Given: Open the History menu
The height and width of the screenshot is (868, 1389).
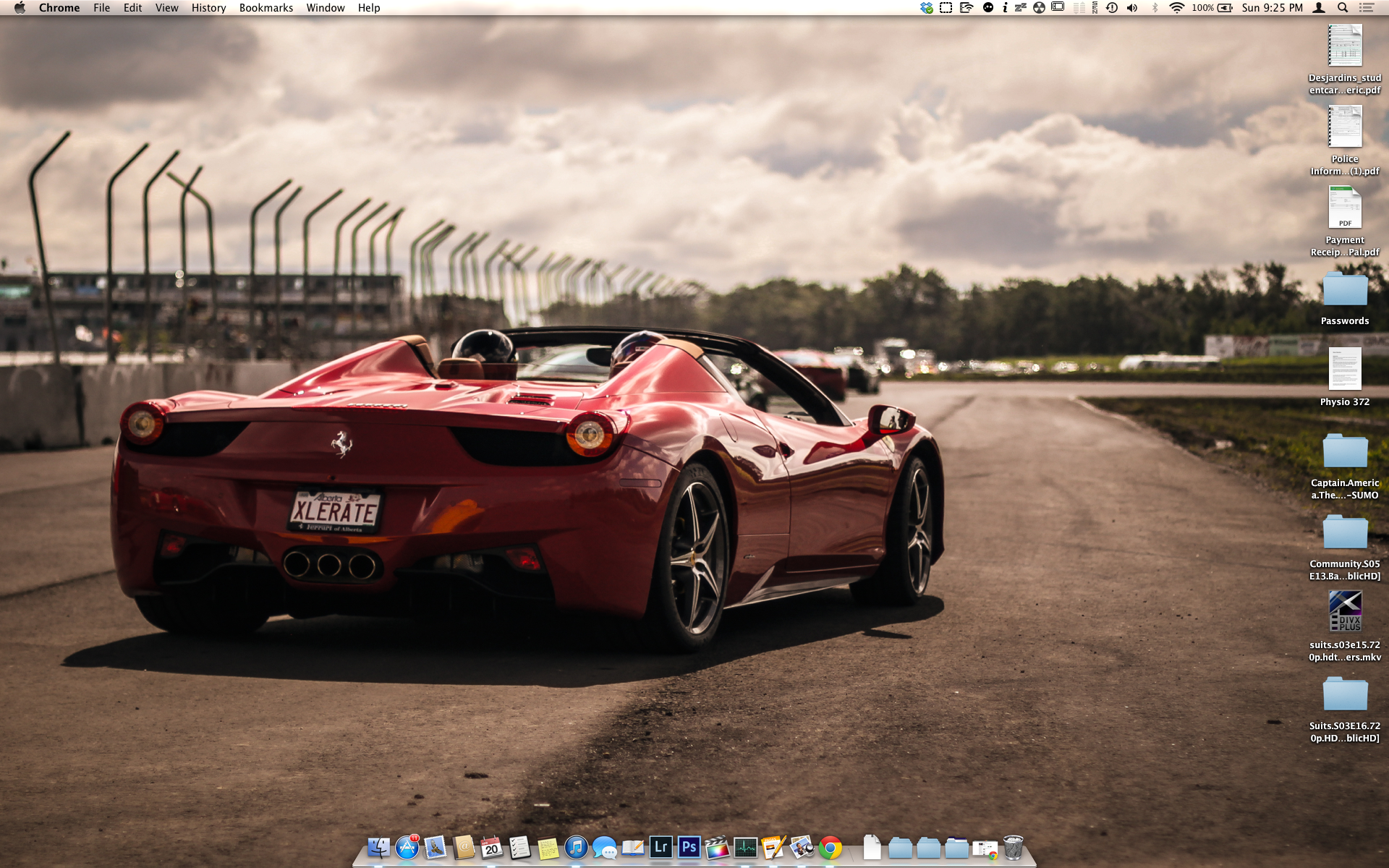Looking at the screenshot, I should [x=208, y=8].
